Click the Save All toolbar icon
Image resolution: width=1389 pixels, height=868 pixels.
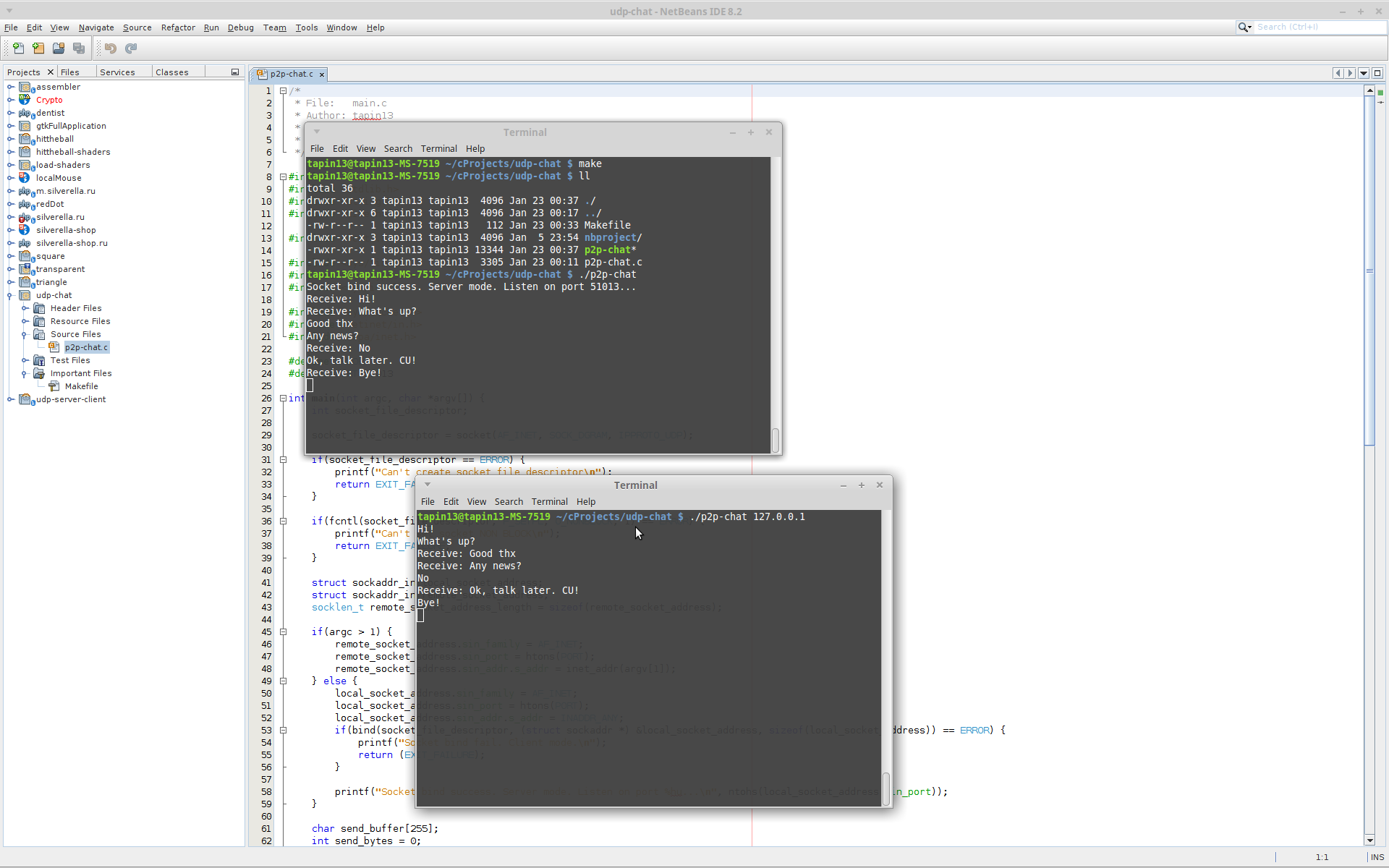(79, 48)
